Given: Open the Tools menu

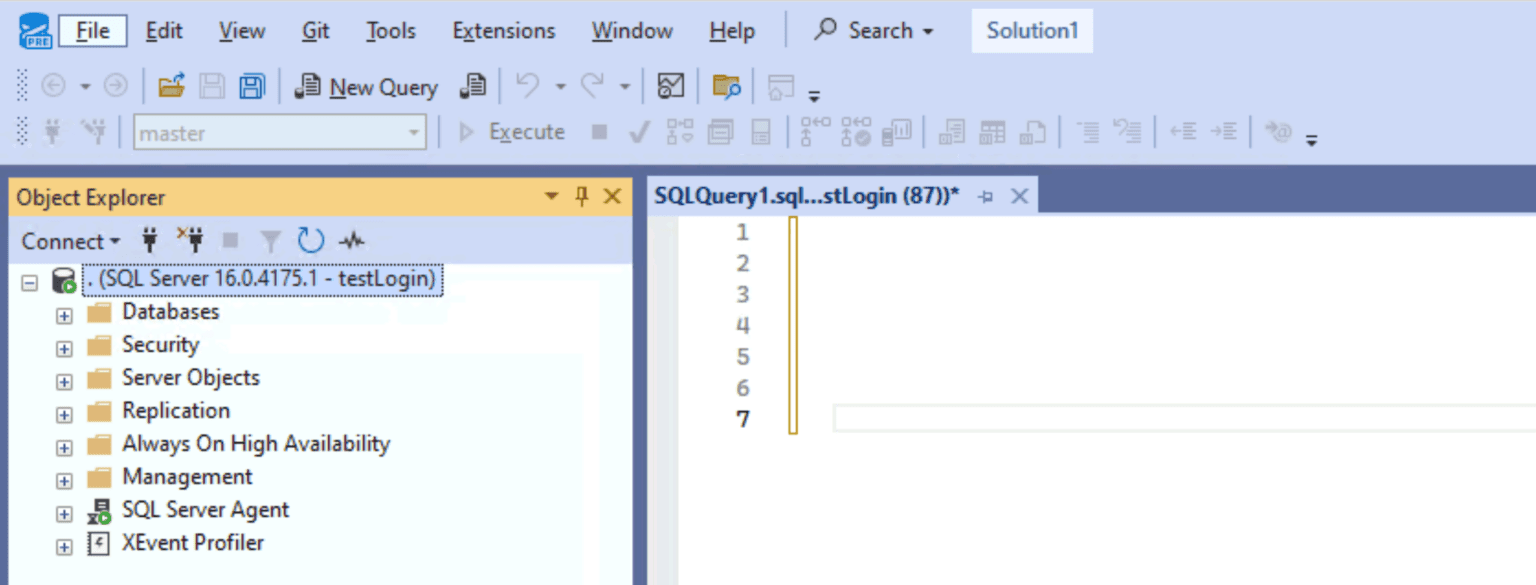Looking at the screenshot, I should pyautogui.click(x=391, y=31).
